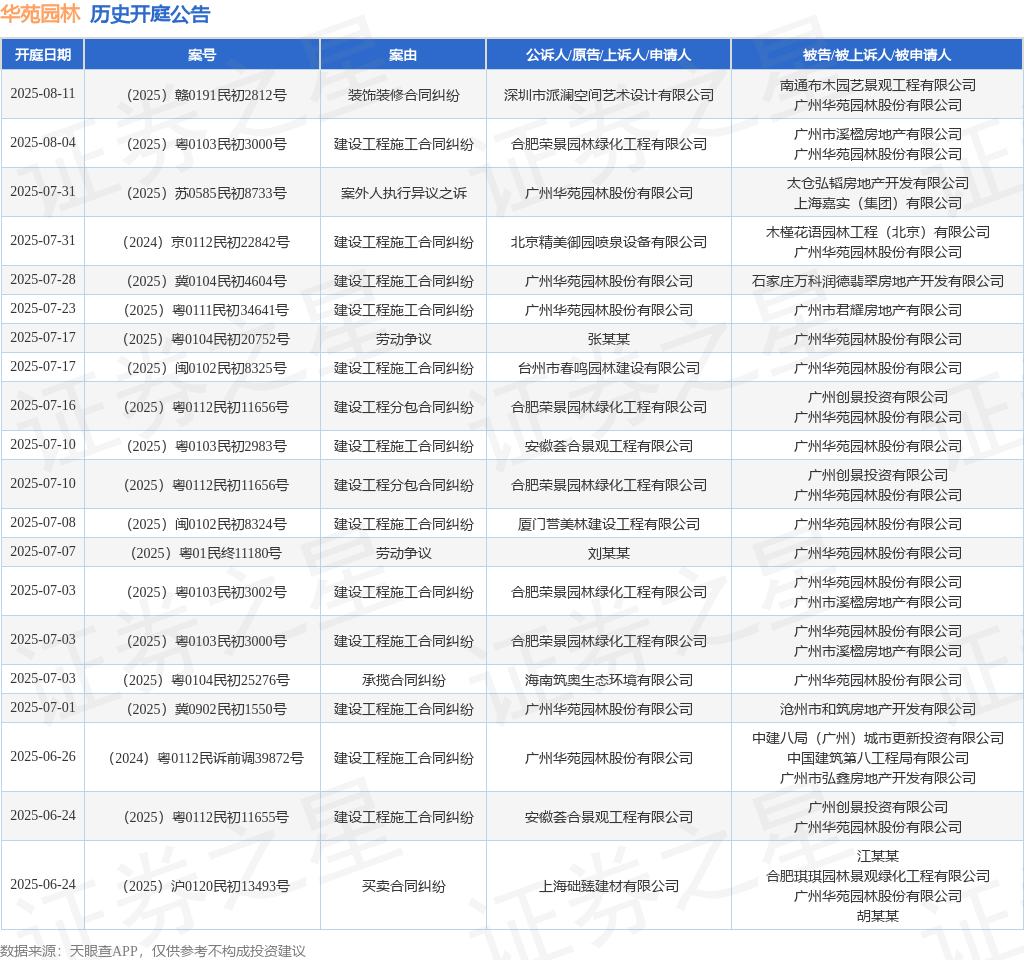The width and height of the screenshot is (1024, 960).
Task: Click the 历史开庭公告 heading
Action: [150, 14]
